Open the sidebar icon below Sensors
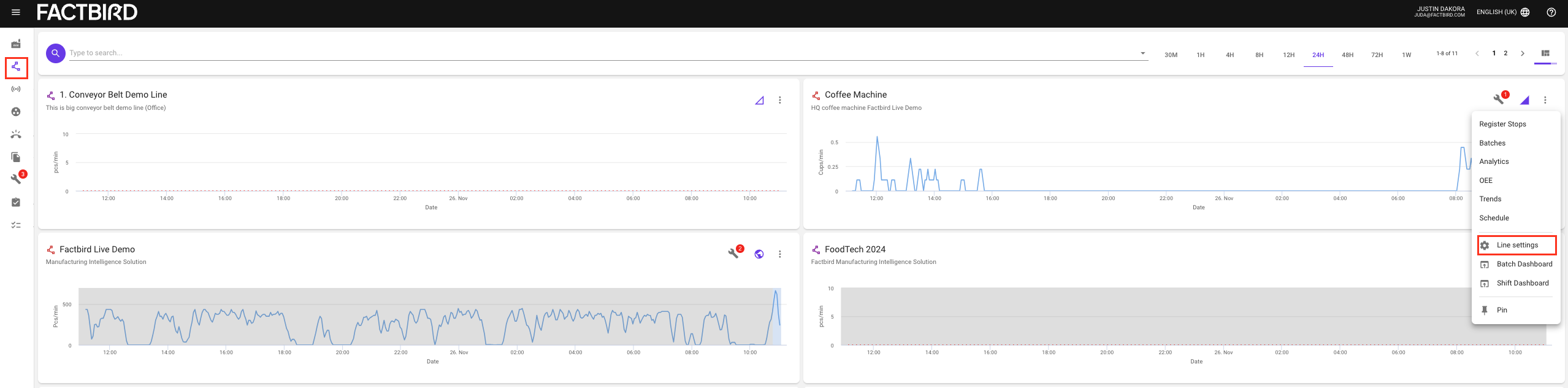Image resolution: width=1568 pixels, height=388 pixels. [x=16, y=112]
